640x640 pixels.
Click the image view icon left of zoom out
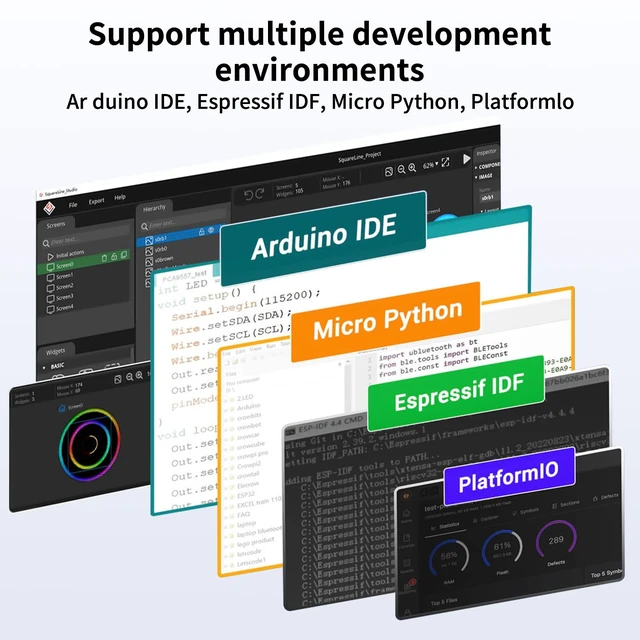pyautogui.click(x=389, y=172)
